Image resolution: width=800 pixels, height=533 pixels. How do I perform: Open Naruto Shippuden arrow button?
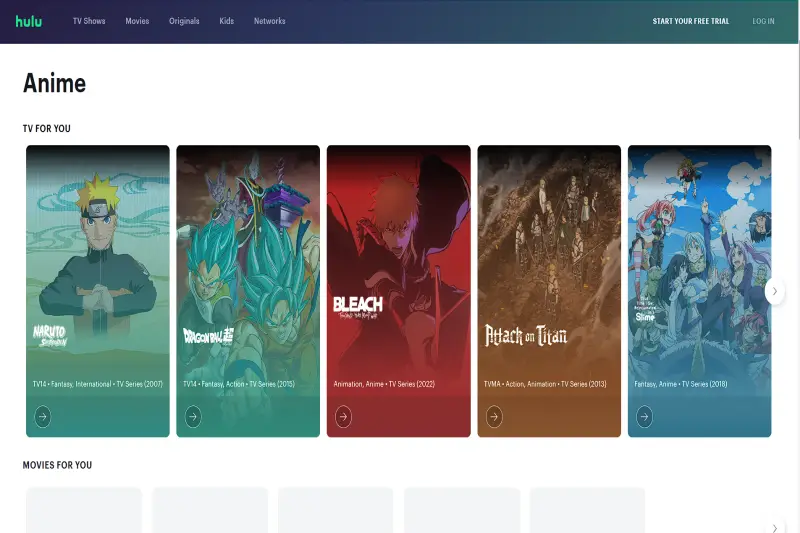[43, 417]
